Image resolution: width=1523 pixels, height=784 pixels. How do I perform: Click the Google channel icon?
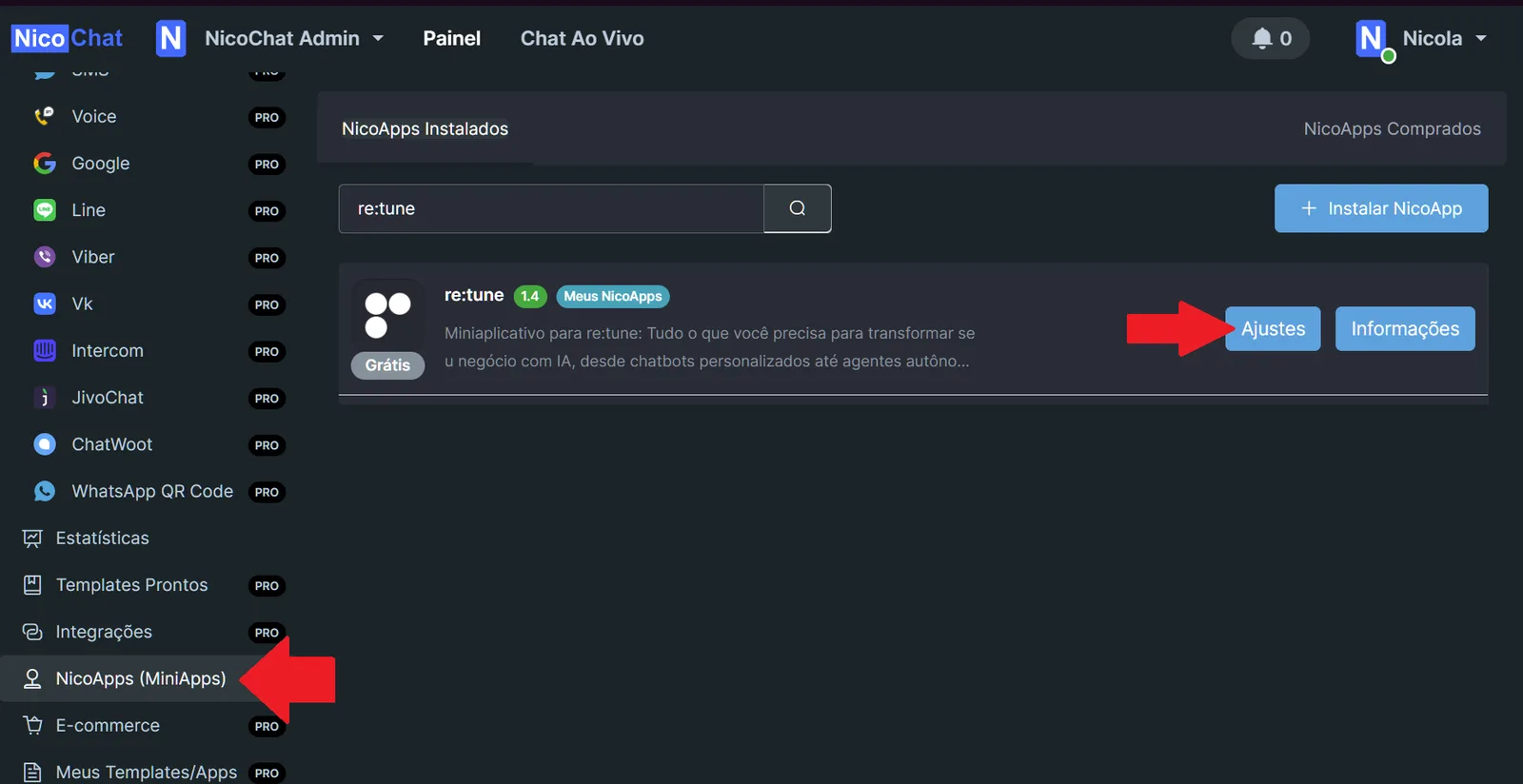pos(45,164)
